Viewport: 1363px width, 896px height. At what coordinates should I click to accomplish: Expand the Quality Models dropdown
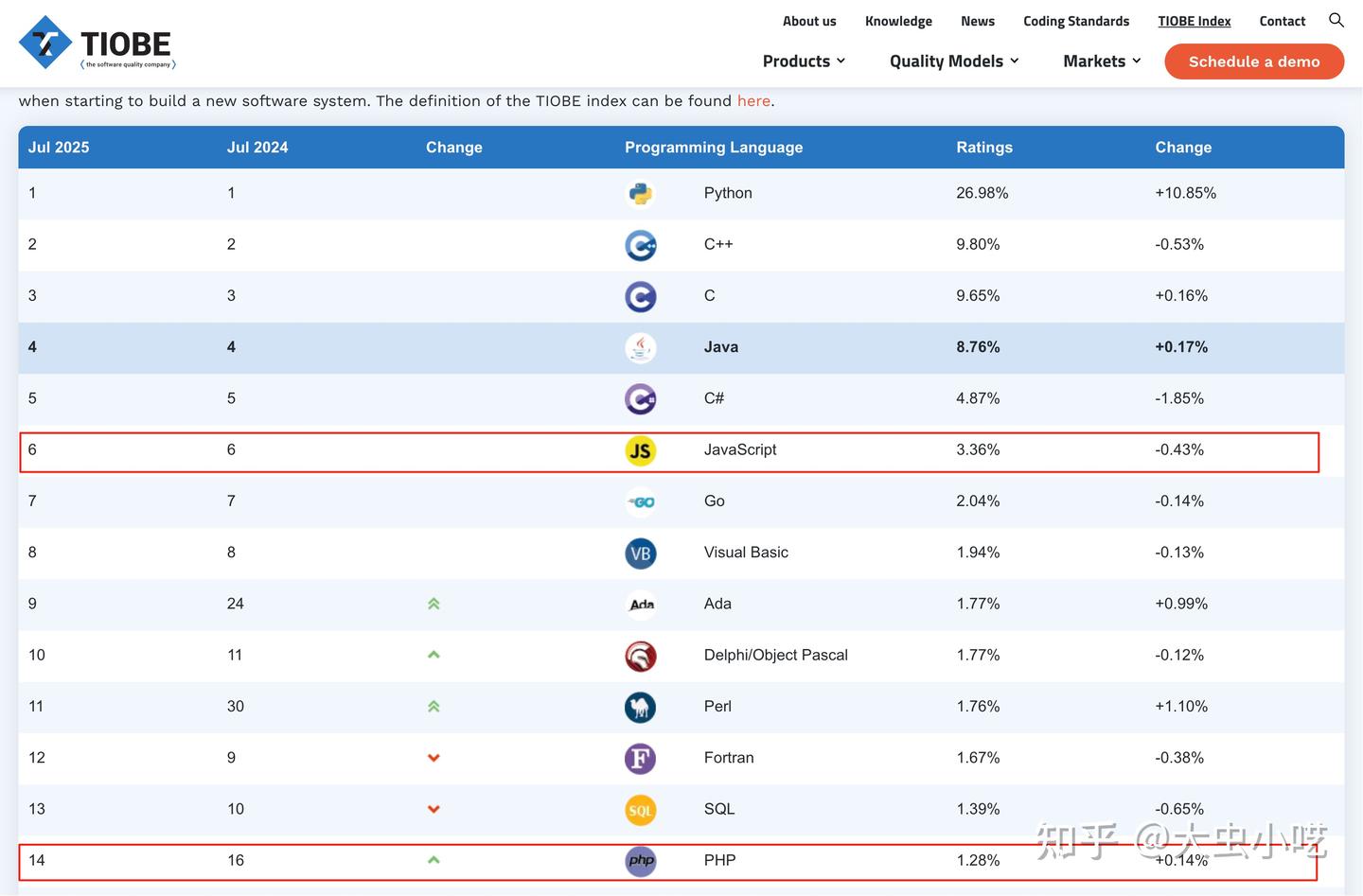click(x=954, y=61)
